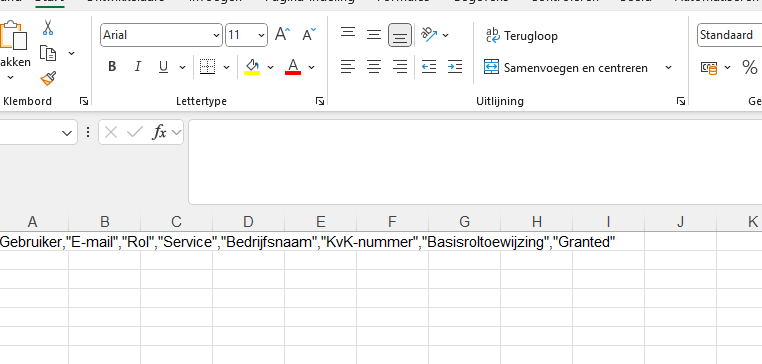Click inside the formula bar input
The height and width of the screenshot is (364, 762).
click(475, 162)
